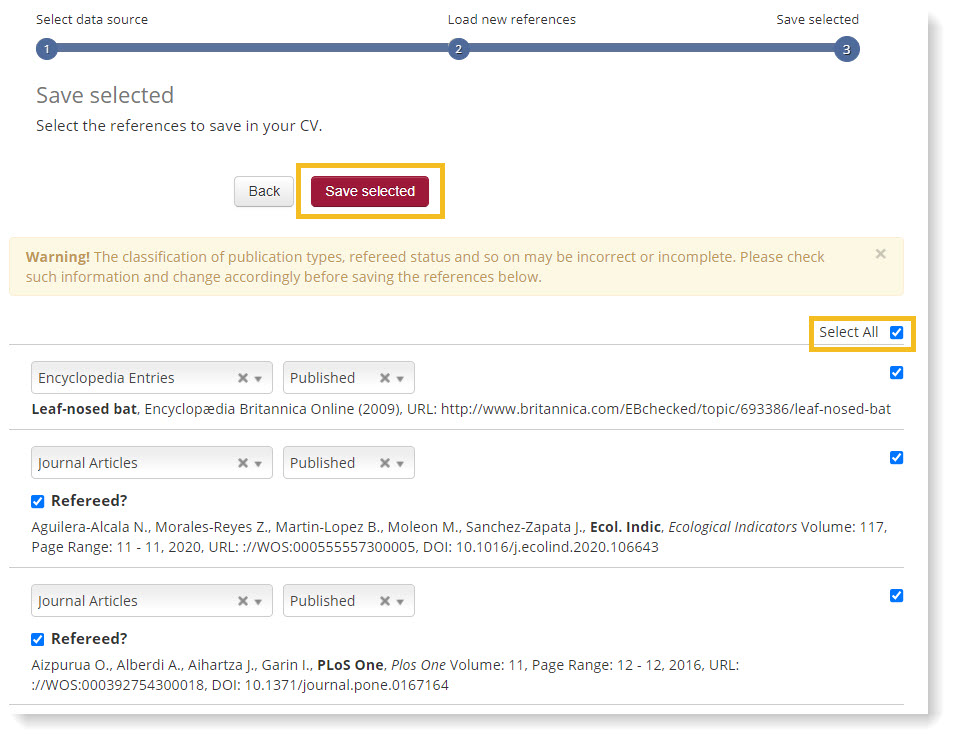Image resolution: width=955 pixels, height=741 pixels.
Task: Toggle the Select All checkbox
Action: coord(896,332)
